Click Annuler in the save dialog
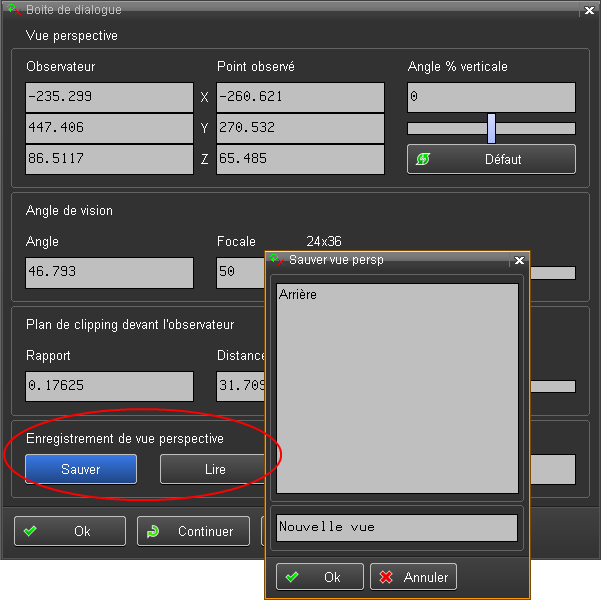This screenshot has height=600, width=601. click(x=413, y=577)
